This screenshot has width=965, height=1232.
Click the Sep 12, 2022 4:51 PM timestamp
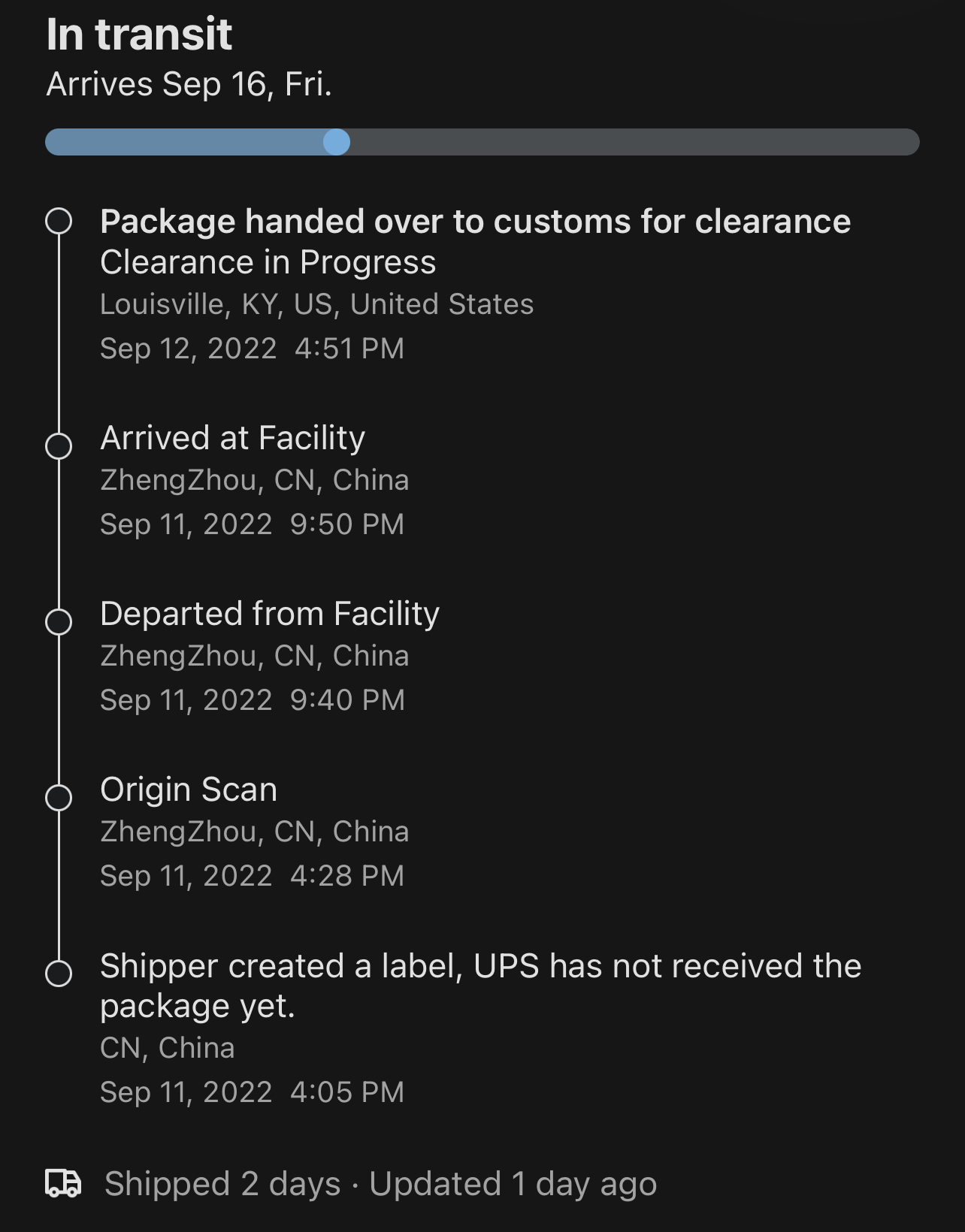click(252, 349)
